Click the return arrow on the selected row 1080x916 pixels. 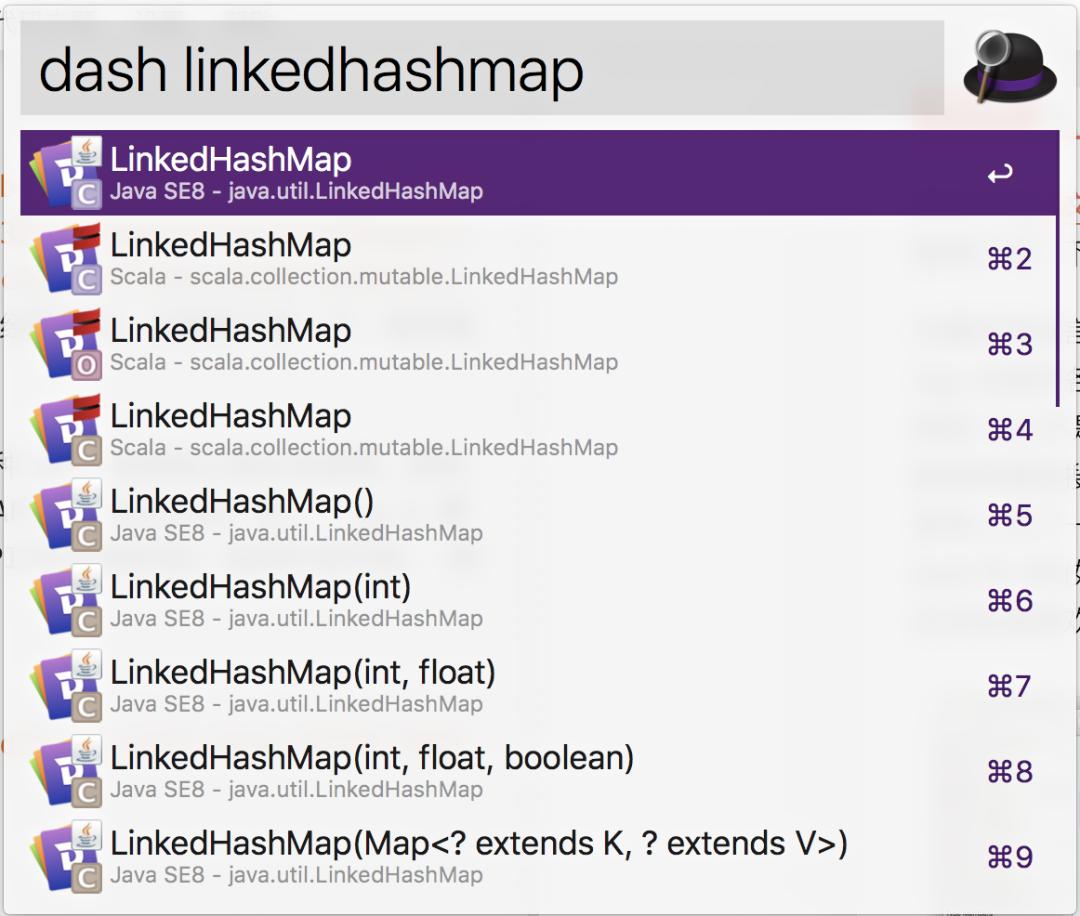tap(999, 175)
